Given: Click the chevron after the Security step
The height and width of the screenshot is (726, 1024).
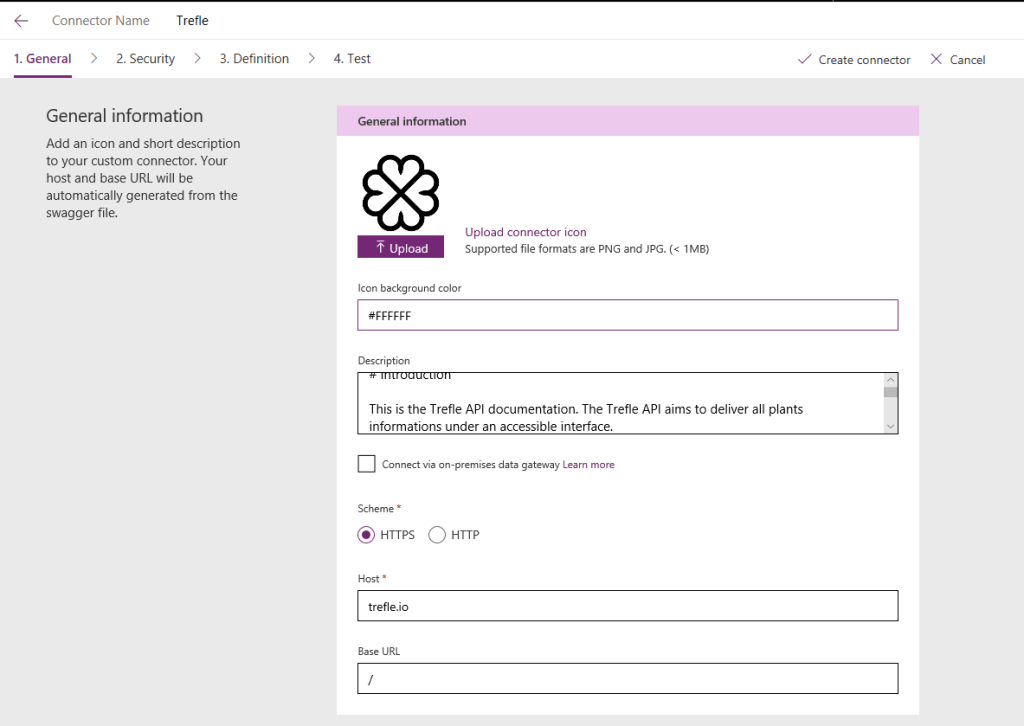Looking at the screenshot, I should [x=198, y=58].
